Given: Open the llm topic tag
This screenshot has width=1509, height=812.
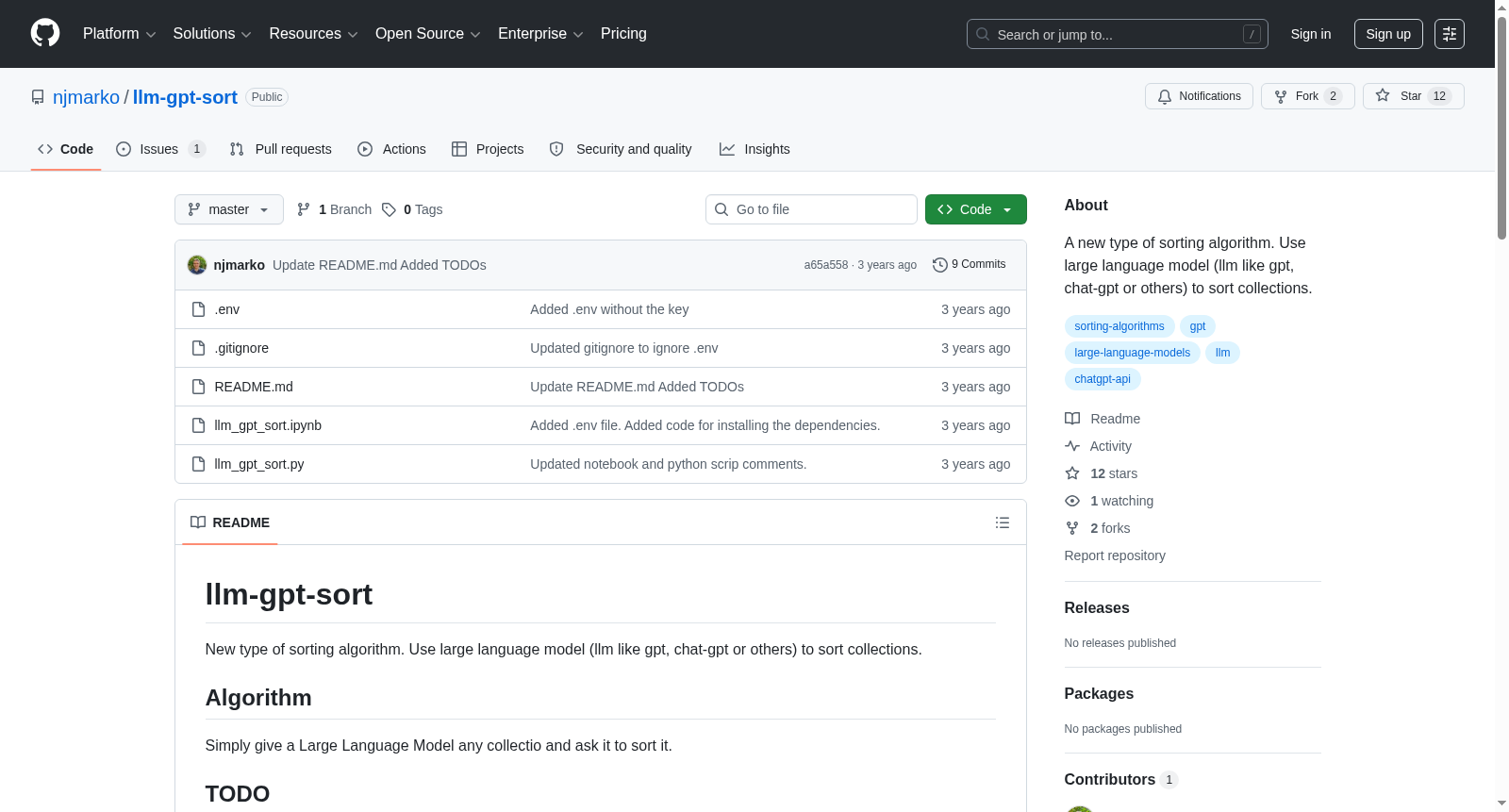Looking at the screenshot, I should [x=1223, y=353].
